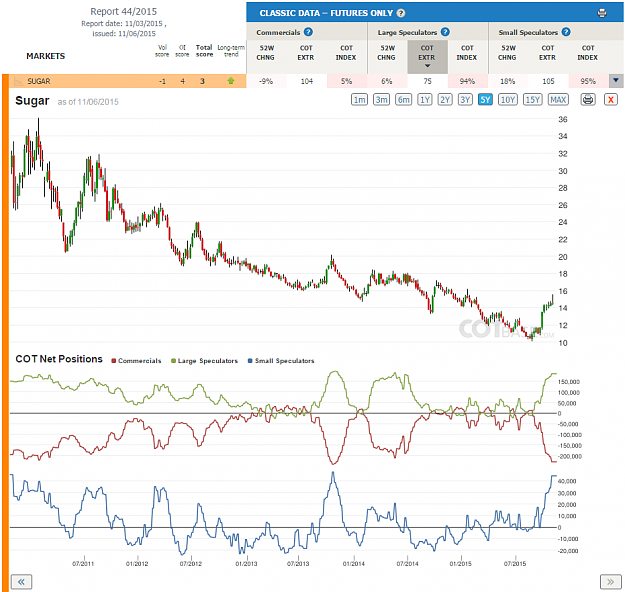This screenshot has width=625, height=592.
Task: Sort by Commercials COT INDEX column
Action: pos(346,53)
